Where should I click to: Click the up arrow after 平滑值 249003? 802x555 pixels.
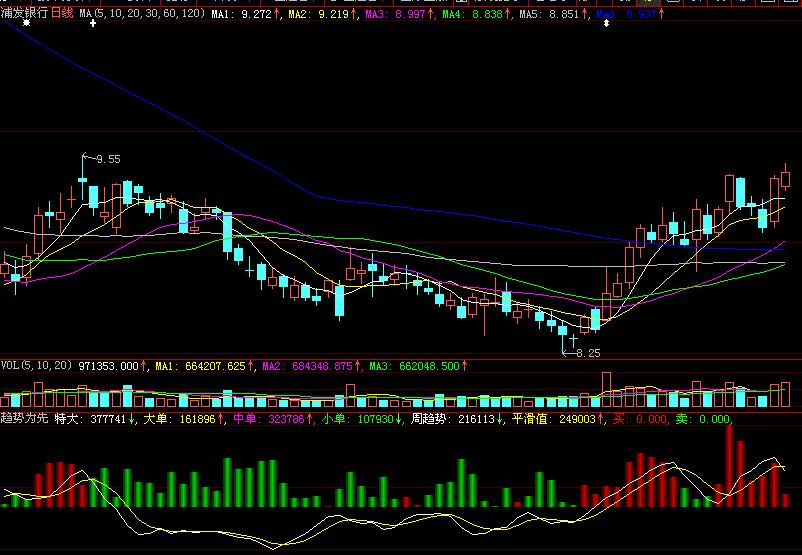[602, 420]
